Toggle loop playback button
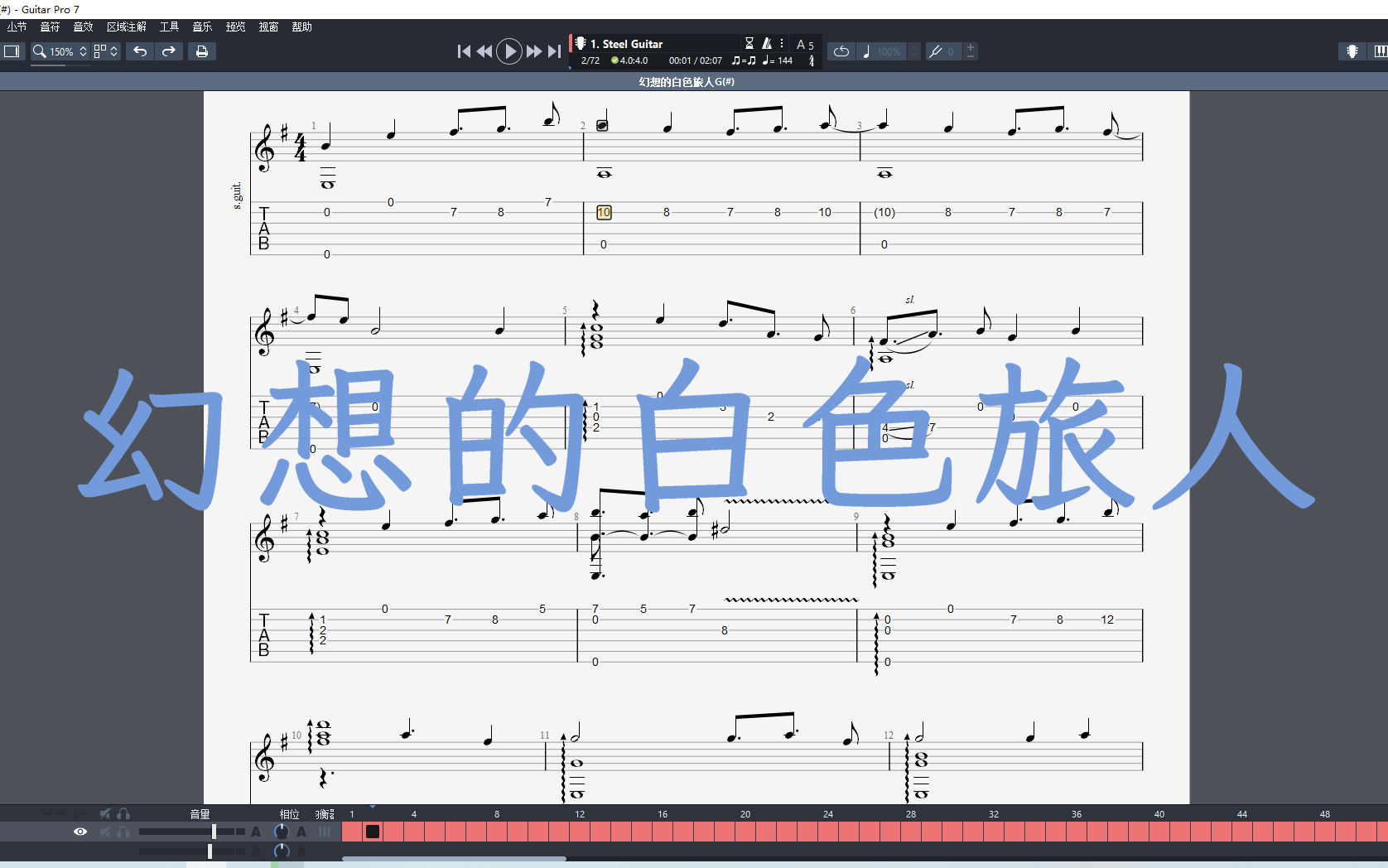Viewport: 1388px width, 868px height. click(841, 51)
